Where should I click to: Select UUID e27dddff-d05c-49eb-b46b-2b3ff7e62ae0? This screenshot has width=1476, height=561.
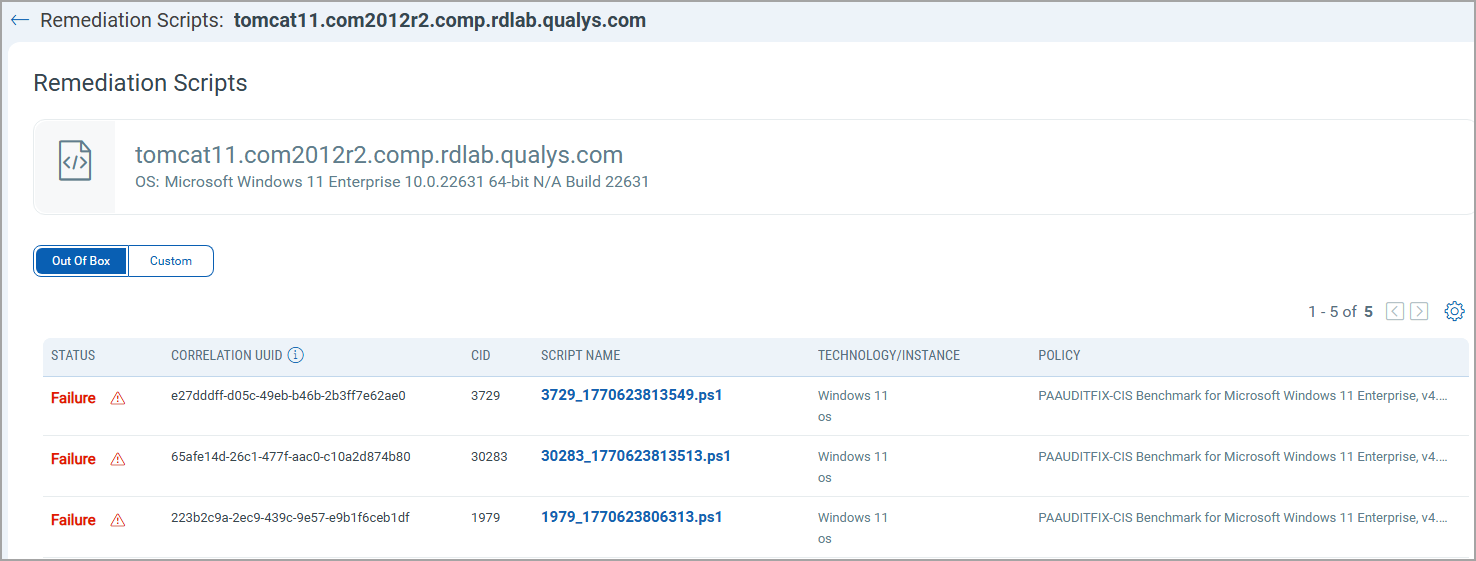tap(288, 395)
